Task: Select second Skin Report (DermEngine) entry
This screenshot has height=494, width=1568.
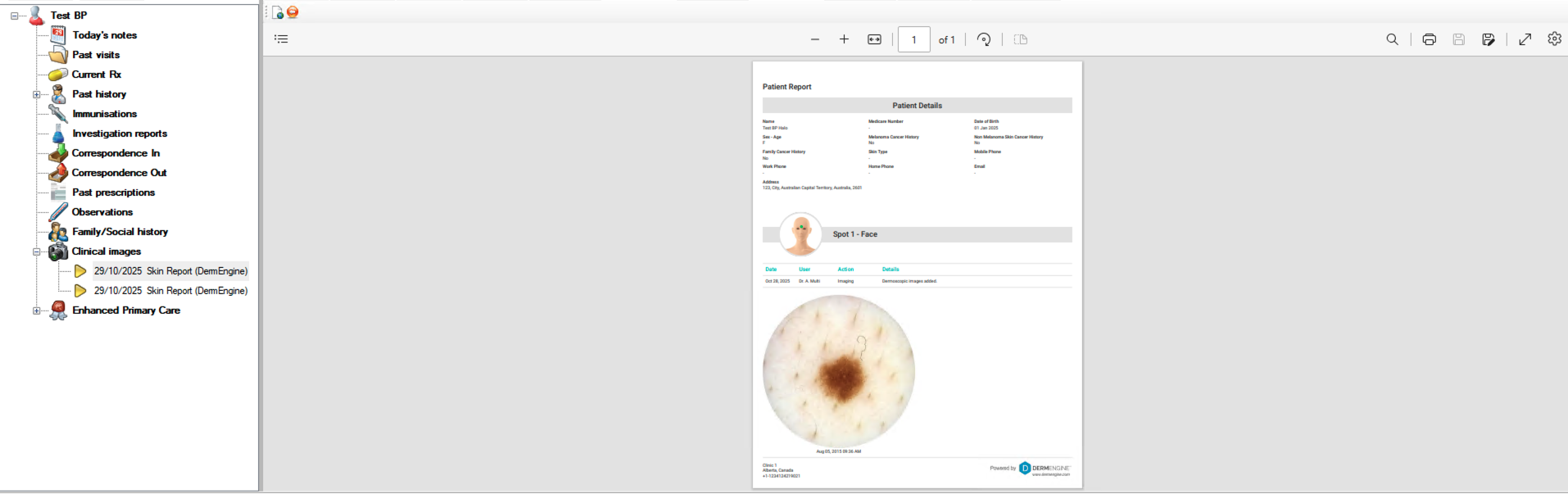Action: pyautogui.click(x=170, y=291)
